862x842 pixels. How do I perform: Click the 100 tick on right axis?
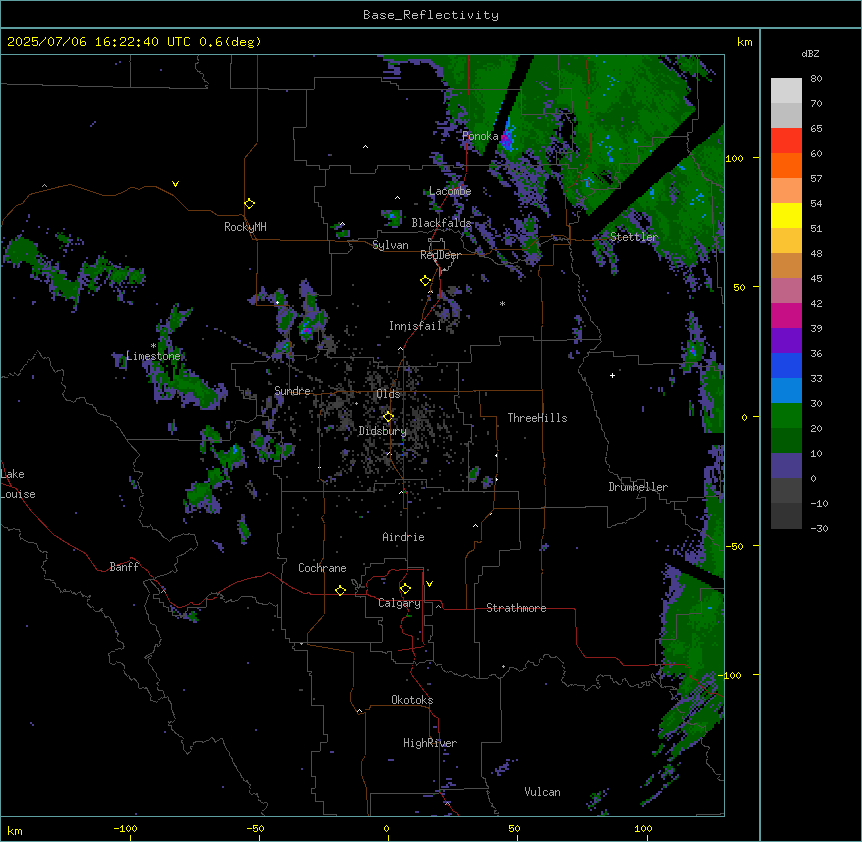[734, 158]
